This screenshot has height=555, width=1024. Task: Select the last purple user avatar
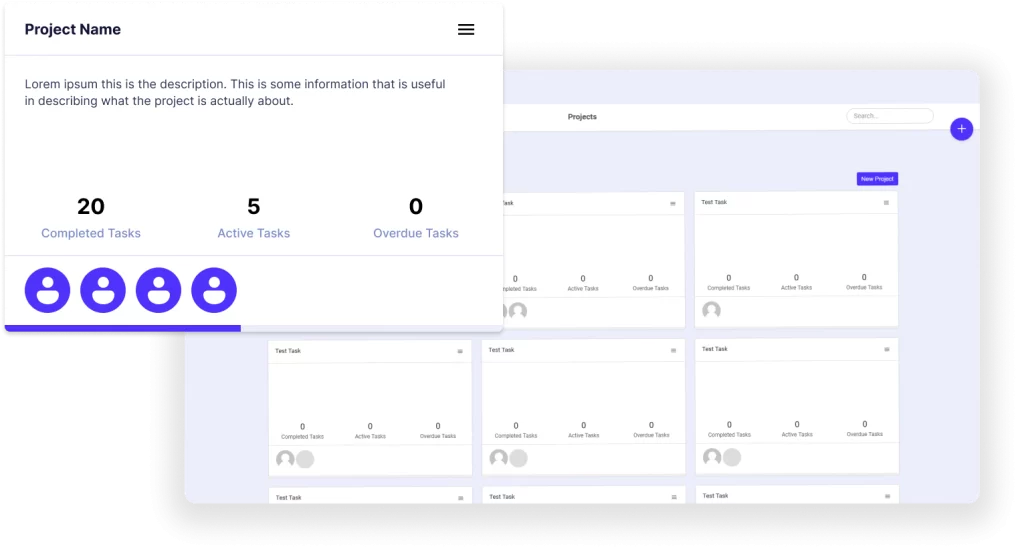click(214, 290)
